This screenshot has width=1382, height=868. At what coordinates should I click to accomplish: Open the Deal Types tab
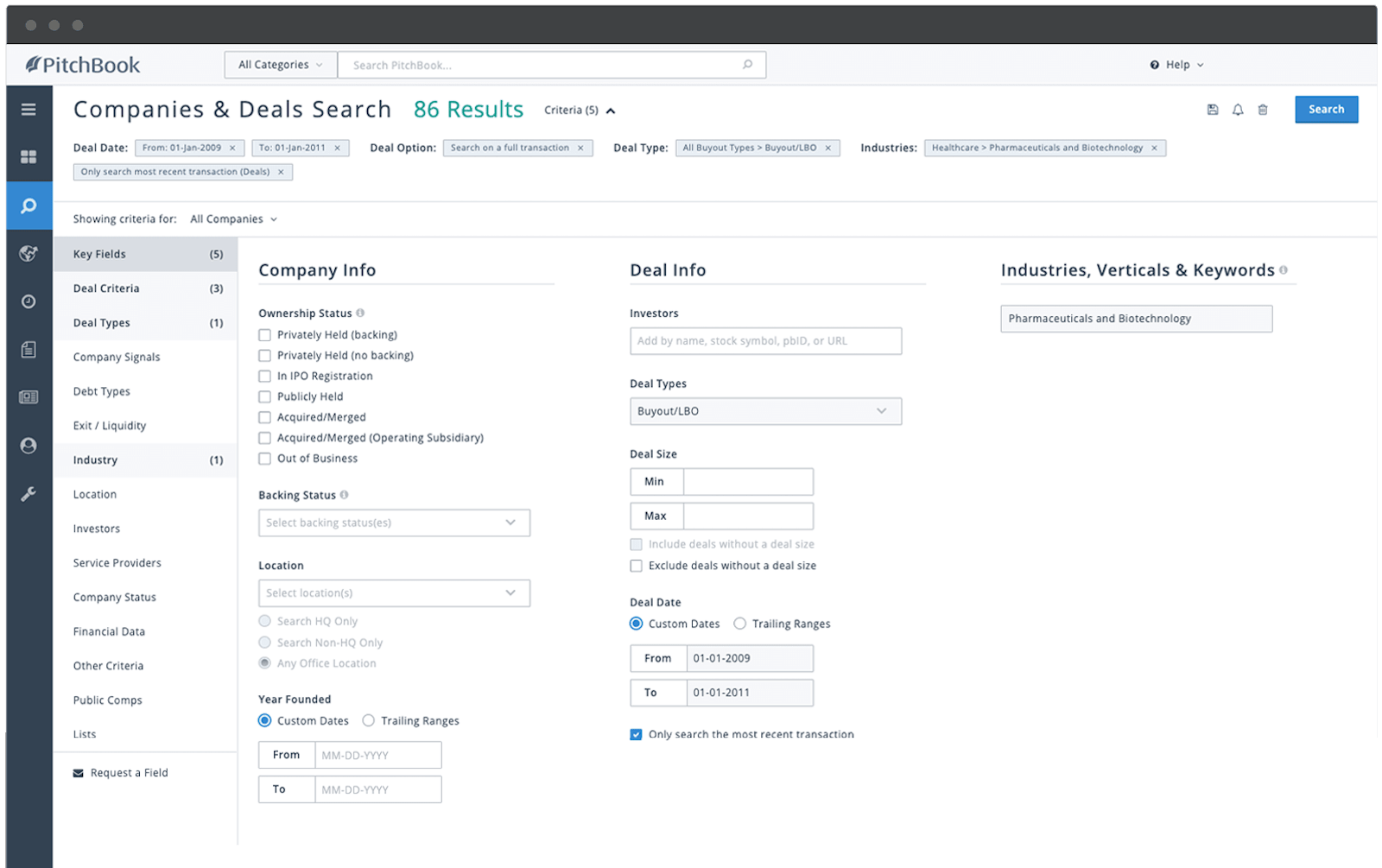click(145, 323)
